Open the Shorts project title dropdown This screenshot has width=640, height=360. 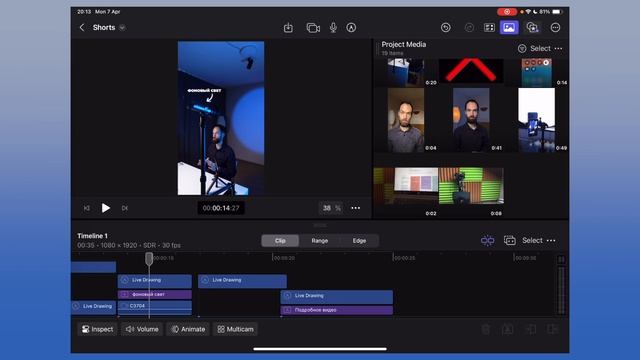coord(122,28)
